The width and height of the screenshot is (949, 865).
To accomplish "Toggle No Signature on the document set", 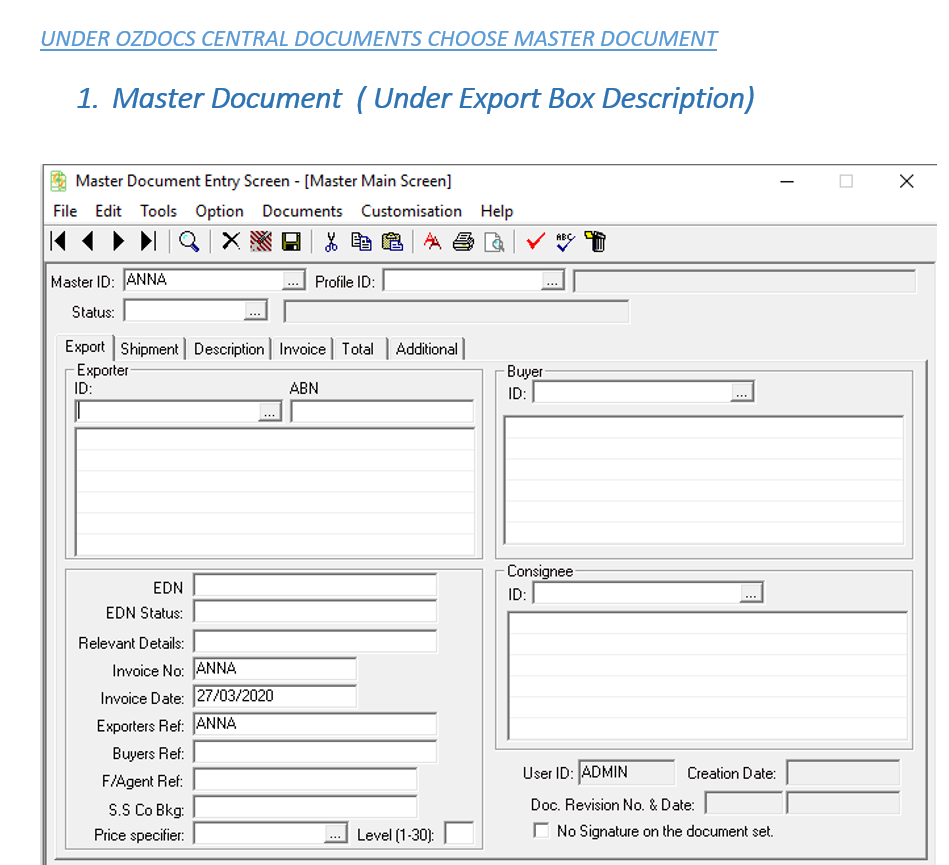I will click(x=541, y=830).
